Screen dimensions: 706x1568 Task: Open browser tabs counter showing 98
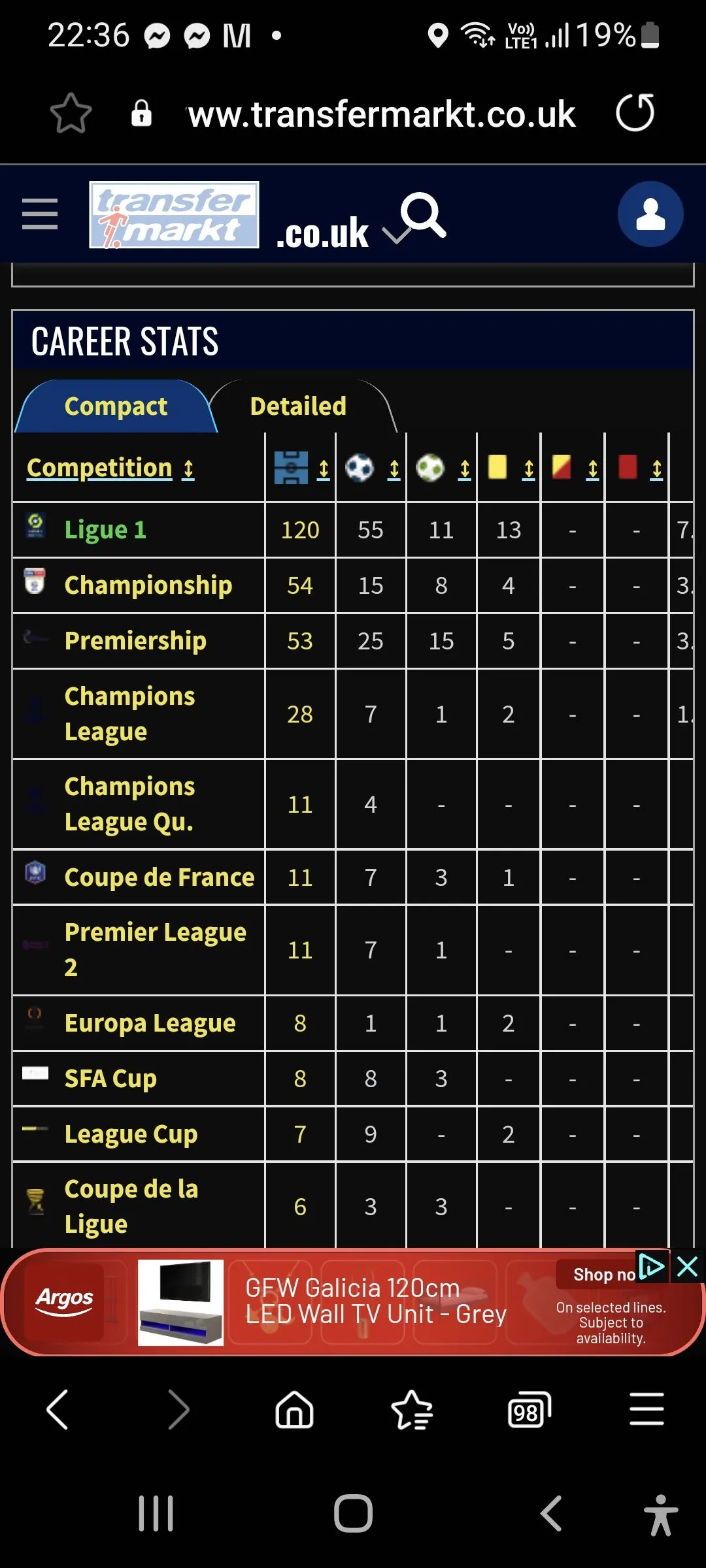click(529, 1411)
